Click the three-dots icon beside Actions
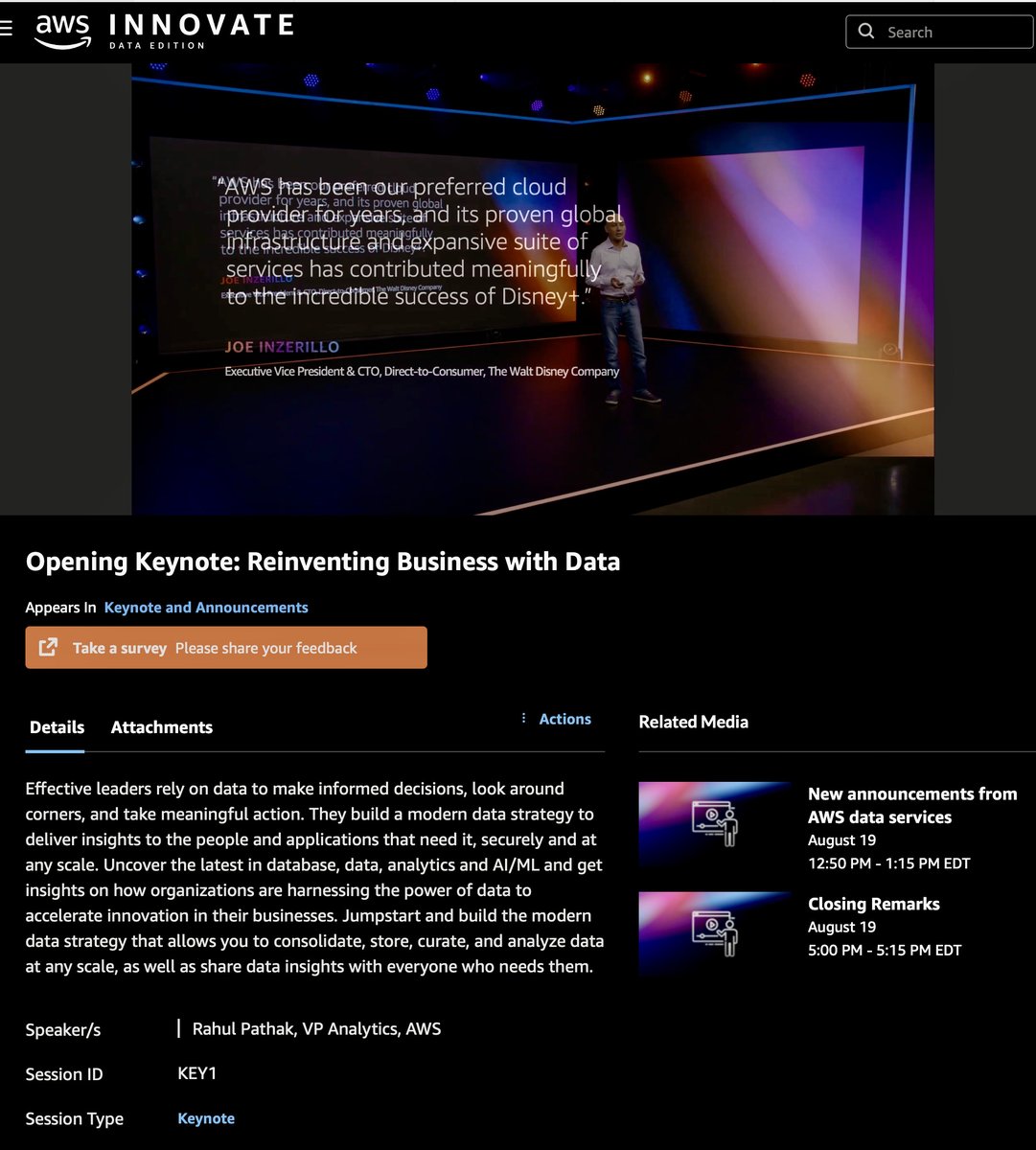The width and height of the screenshot is (1036, 1150). coord(523,719)
